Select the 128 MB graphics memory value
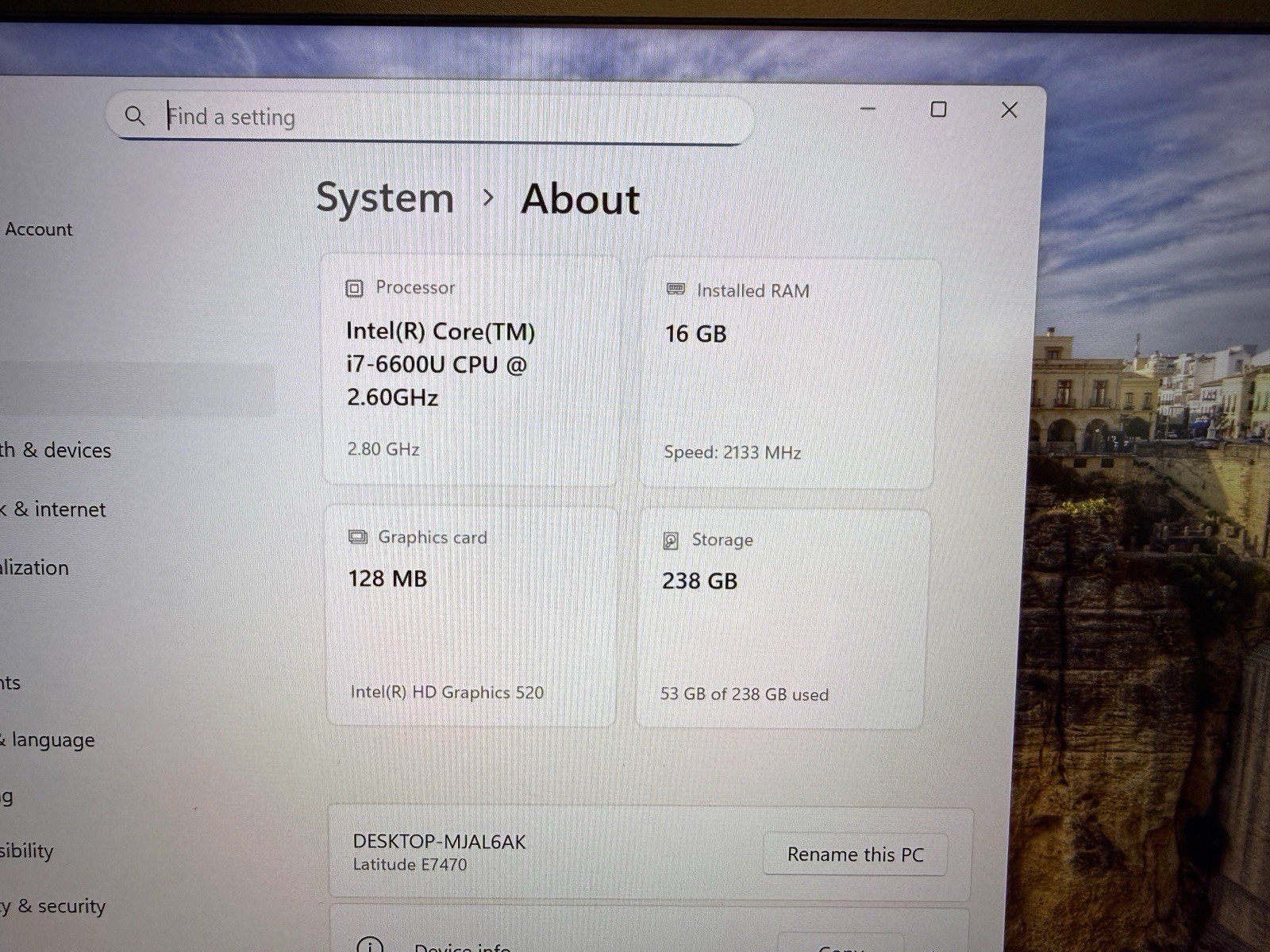The height and width of the screenshot is (952, 1270). (x=387, y=578)
